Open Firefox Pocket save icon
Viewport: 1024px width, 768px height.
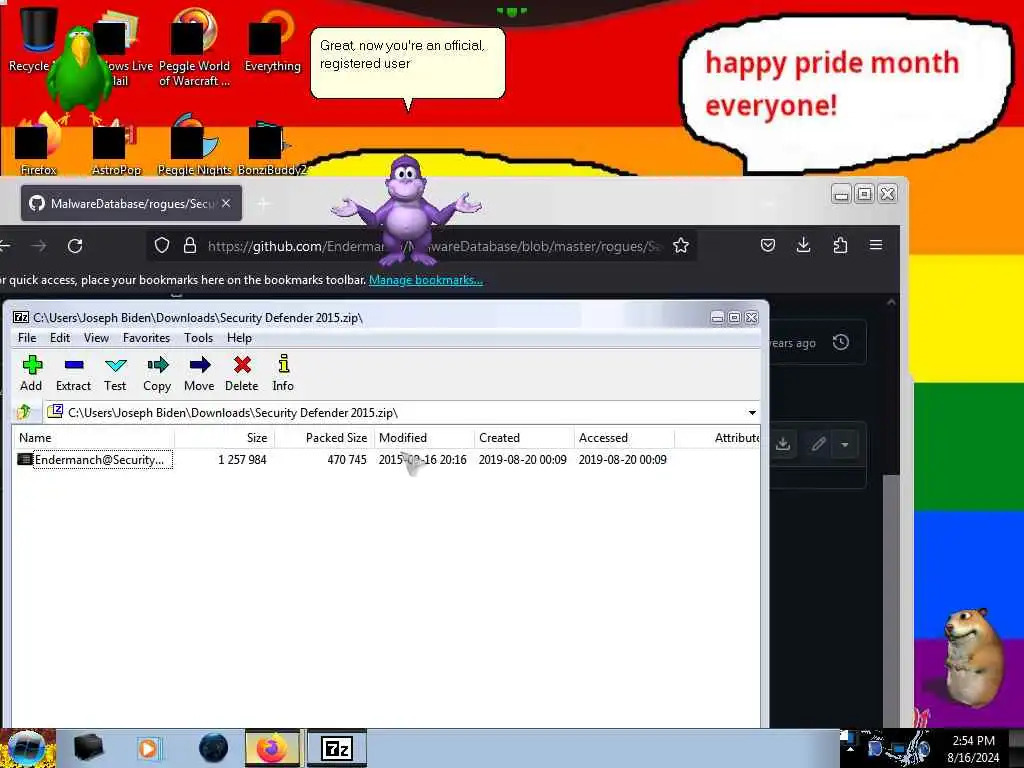point(768,246)
